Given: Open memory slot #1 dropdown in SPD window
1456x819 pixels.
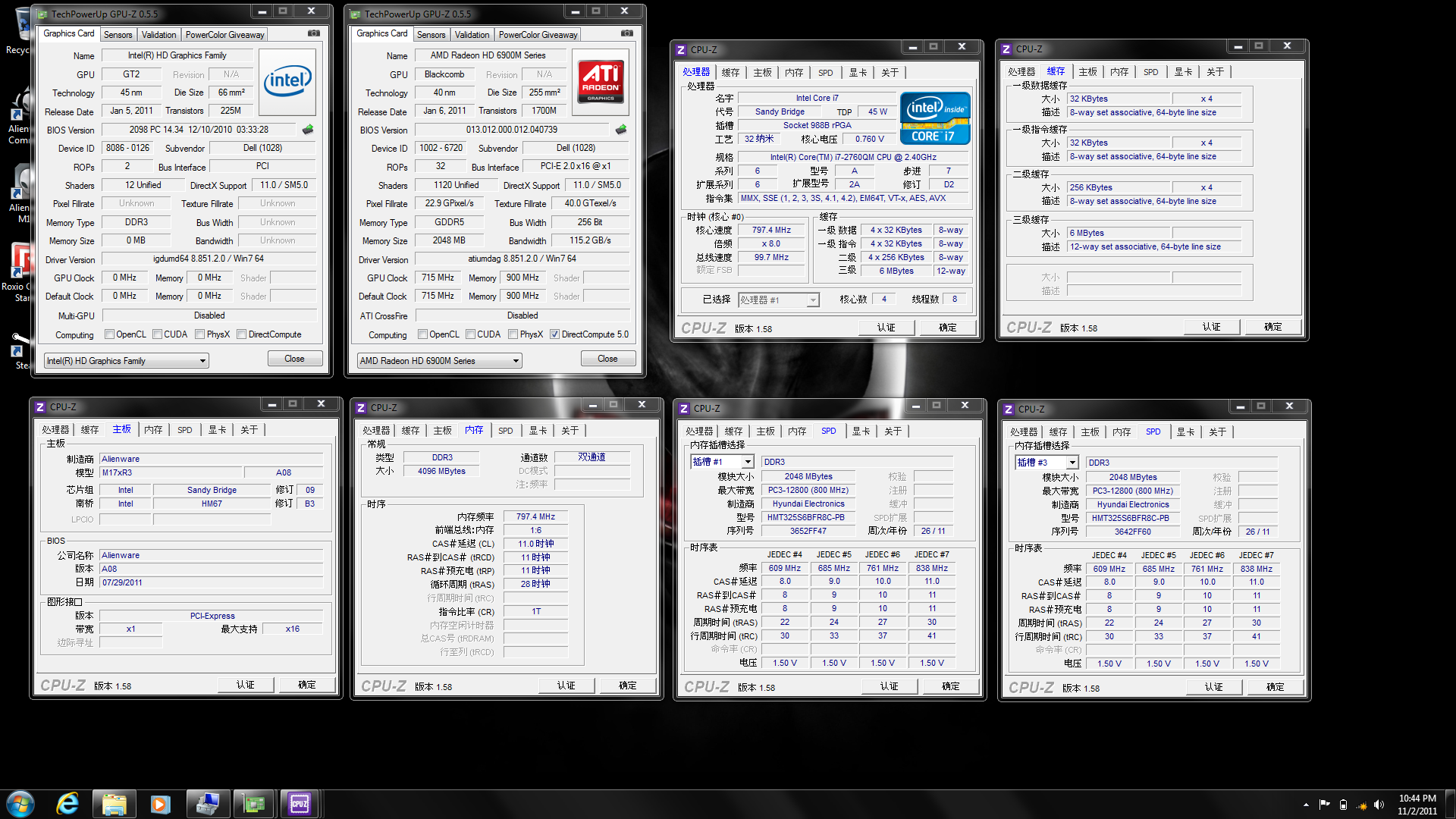Looking at the screenshot, I should coord(722,462).
